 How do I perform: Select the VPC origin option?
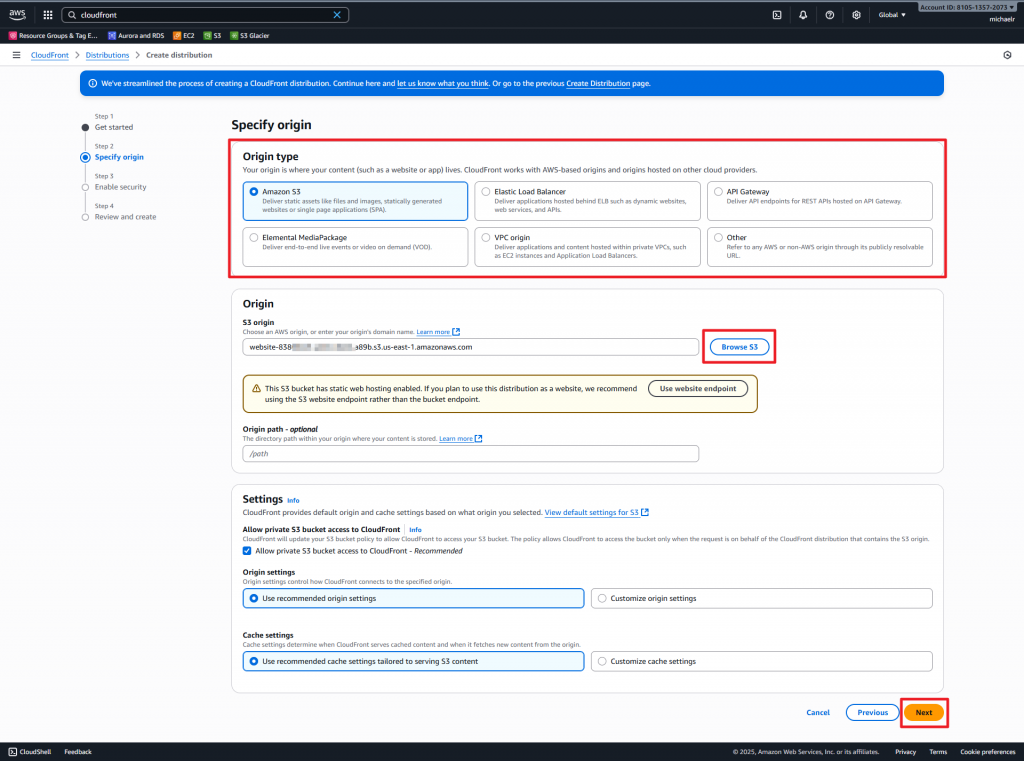pyautogui.click(x=587, y=246)
